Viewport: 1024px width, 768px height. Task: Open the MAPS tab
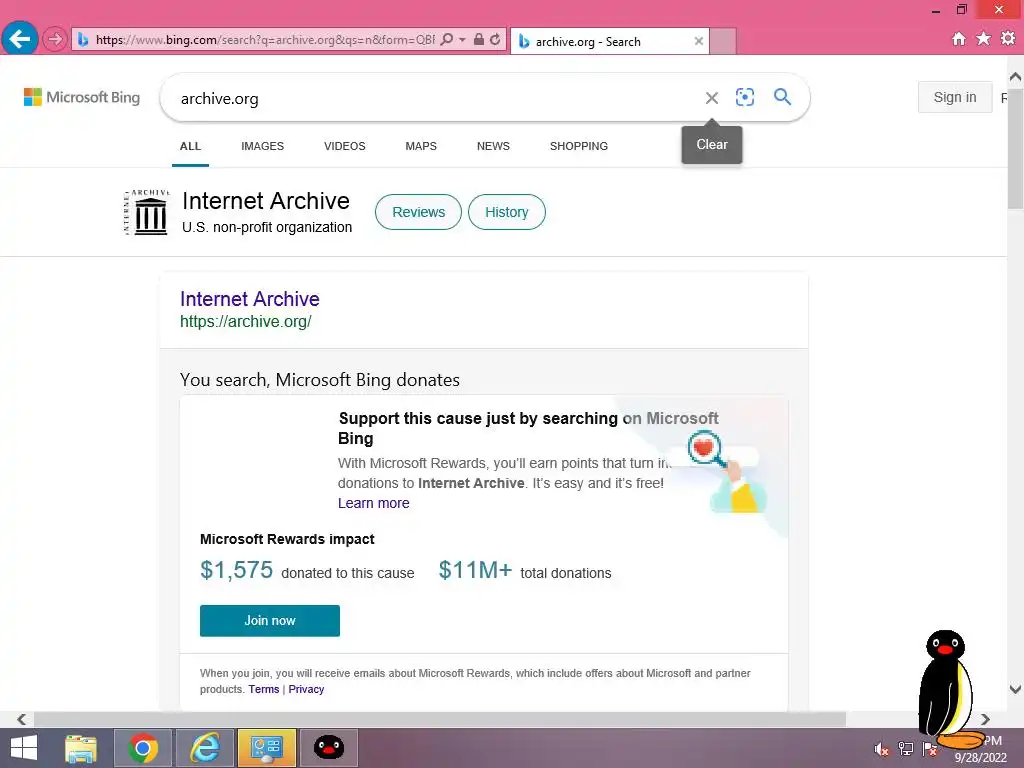click(x=421, y=146)
